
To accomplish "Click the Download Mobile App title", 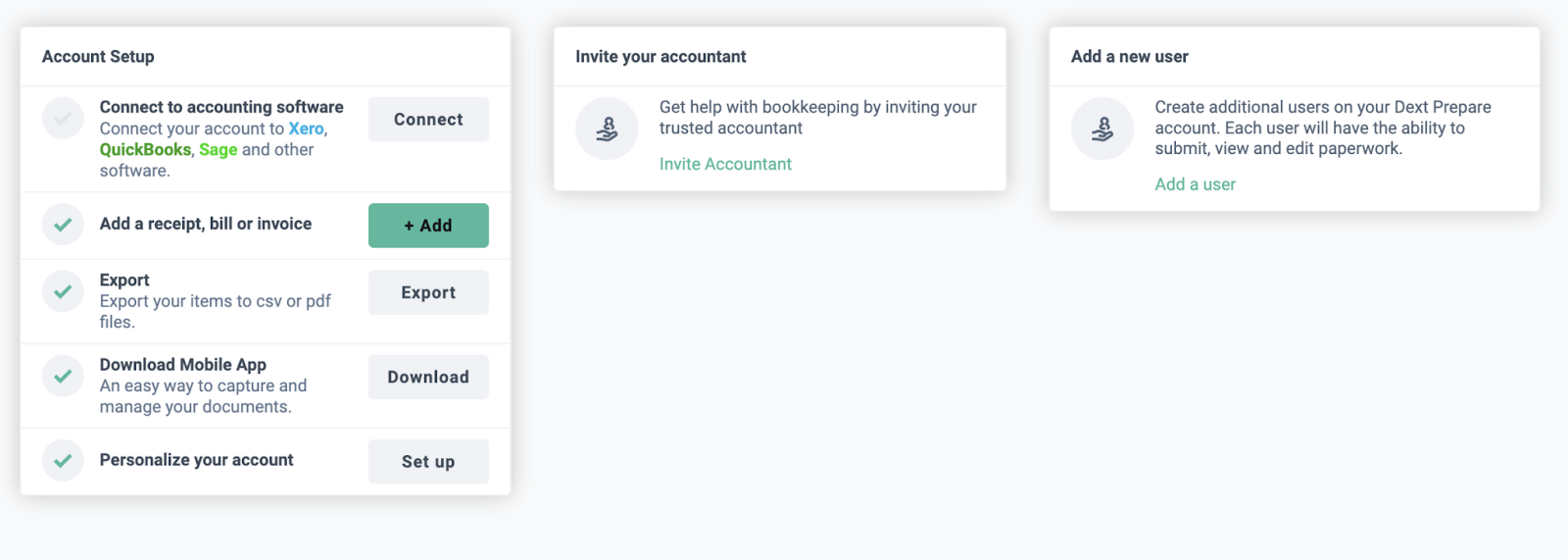I will 183,365.
